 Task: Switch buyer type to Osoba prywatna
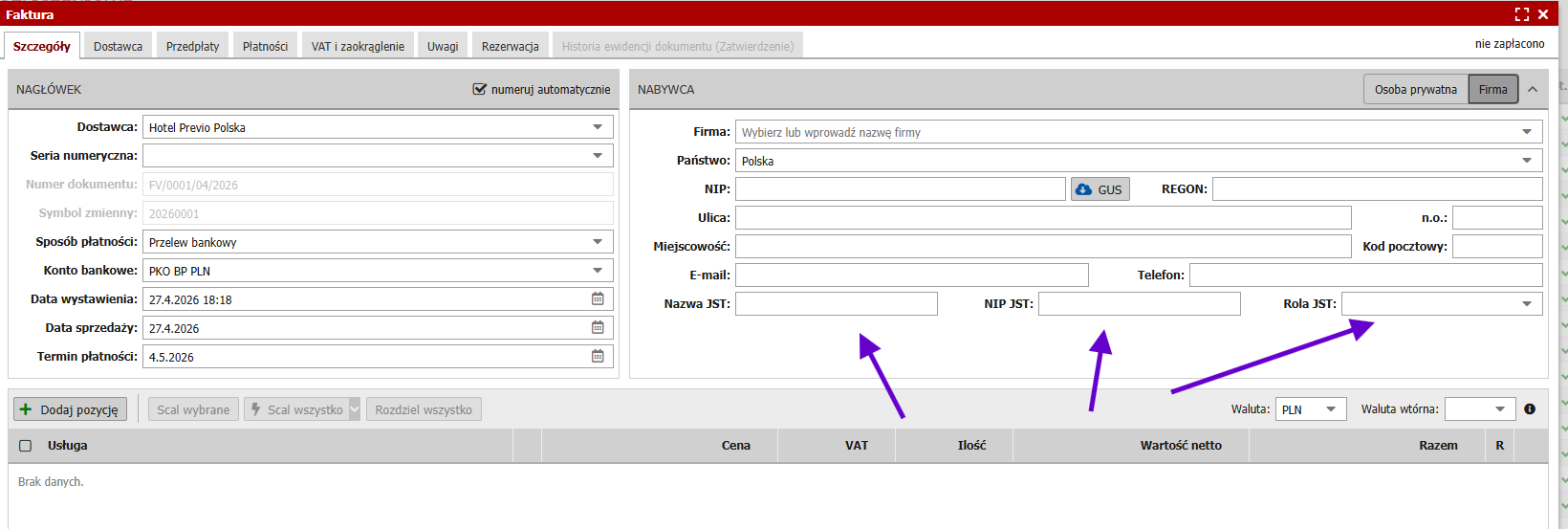tap(1415, 89)
